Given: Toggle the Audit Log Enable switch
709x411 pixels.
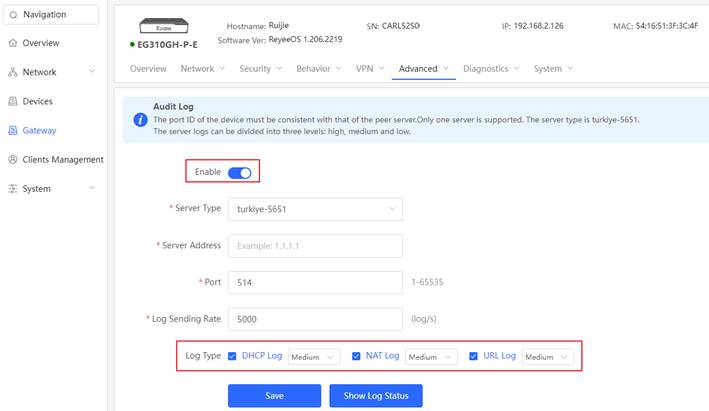Looking at the screenshot, I should coord(239,172).
